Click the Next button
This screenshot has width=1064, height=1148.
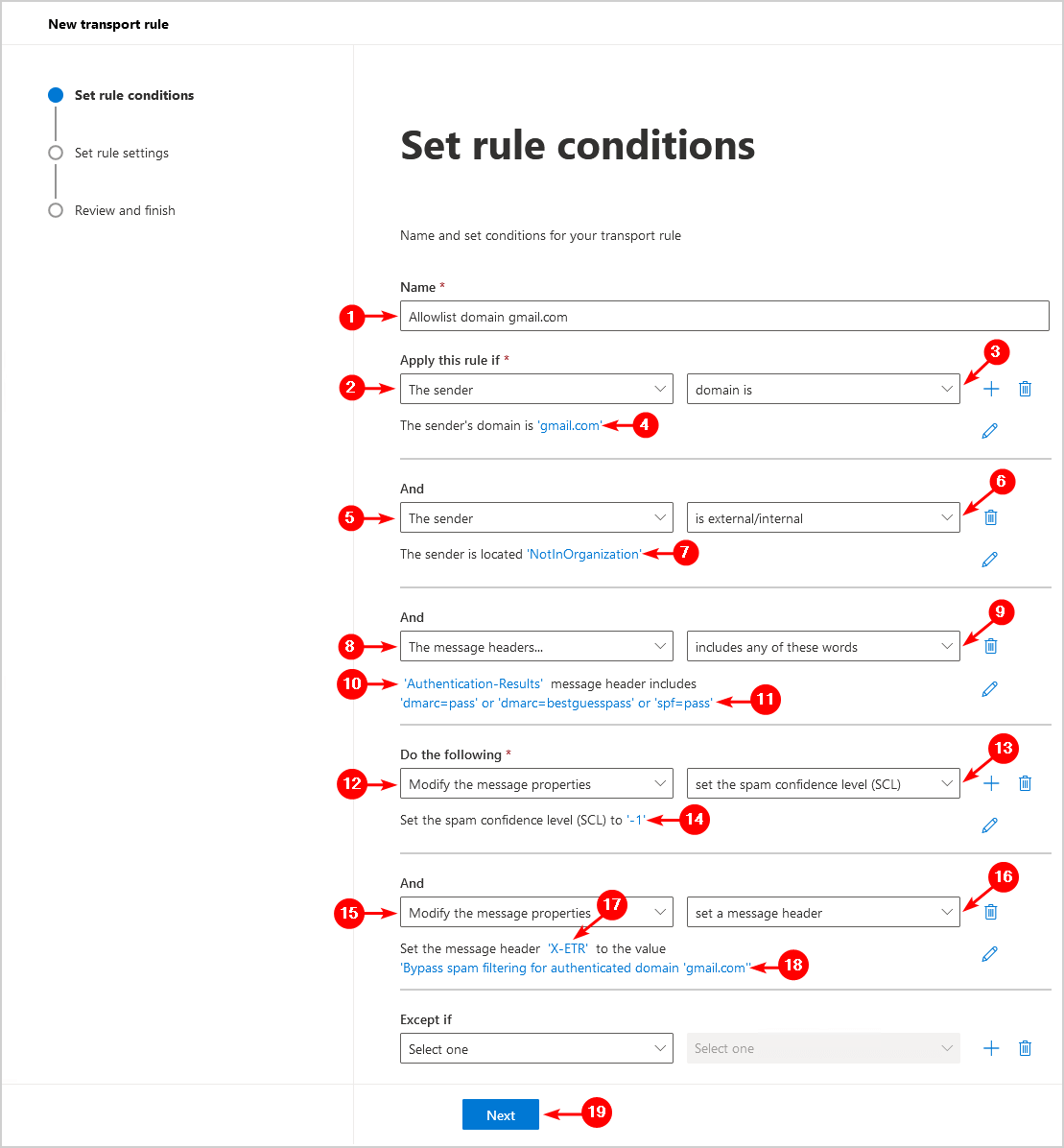click(501, 1114)
